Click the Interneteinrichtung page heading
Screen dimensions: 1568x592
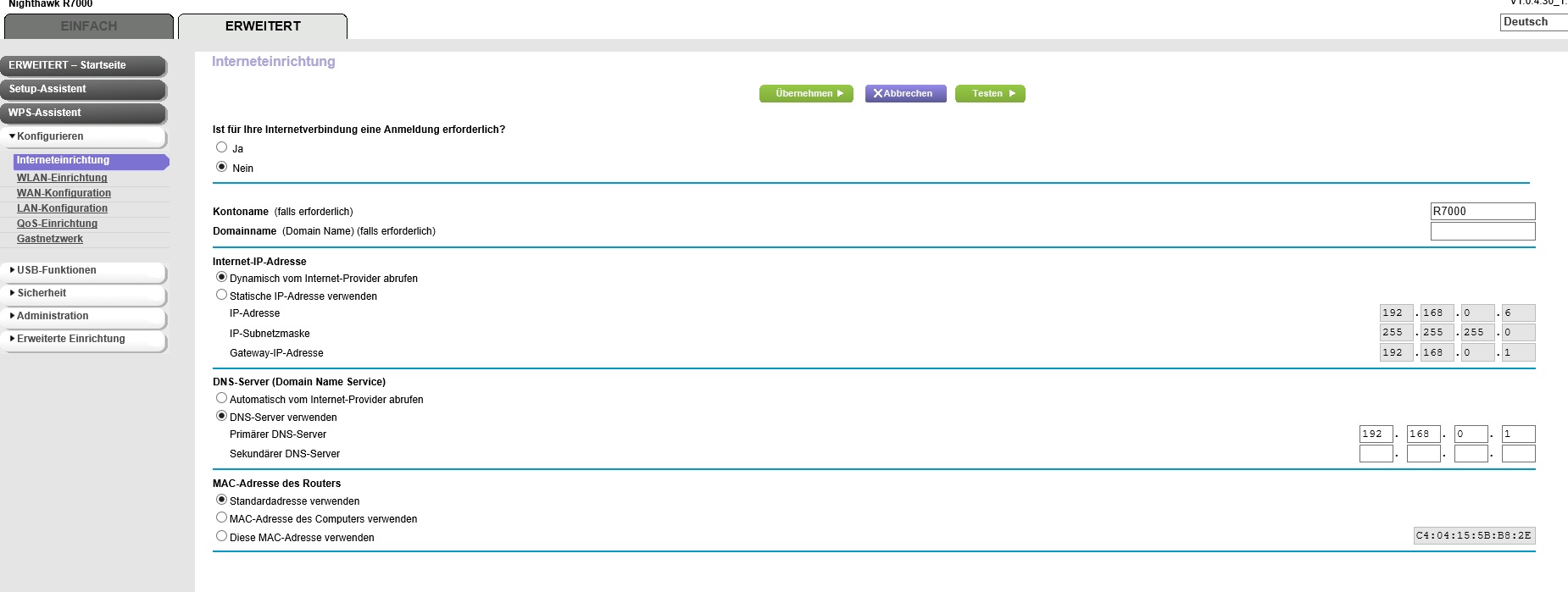point(274,62)
